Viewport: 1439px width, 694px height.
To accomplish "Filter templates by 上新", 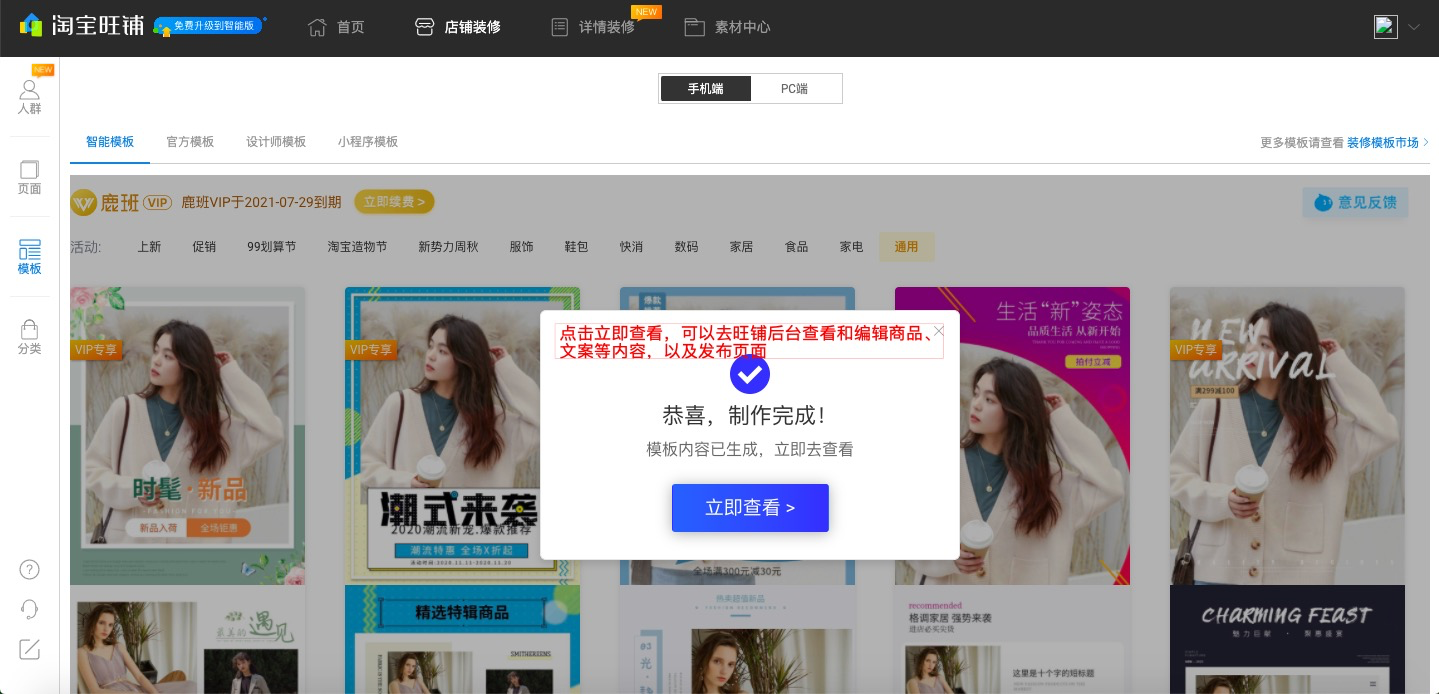I will (149, 246).
